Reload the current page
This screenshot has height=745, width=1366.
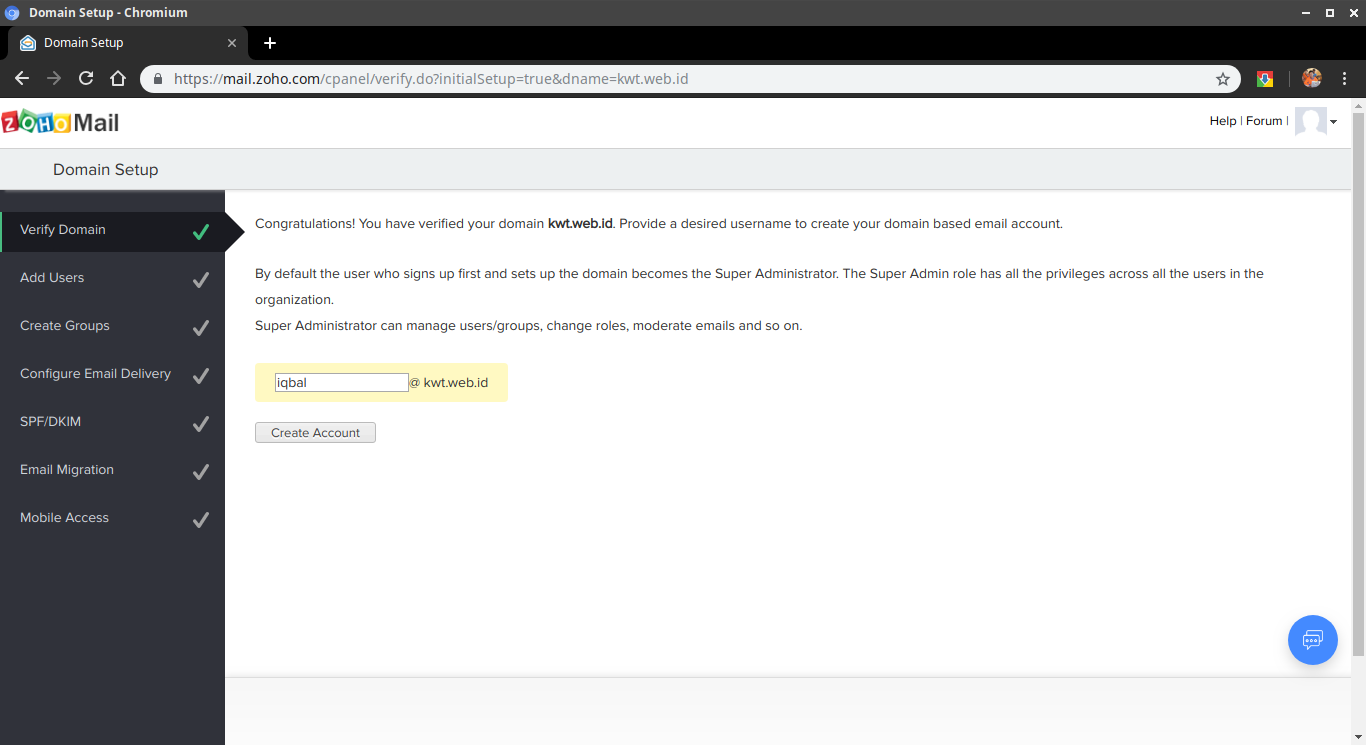point(85,78)
